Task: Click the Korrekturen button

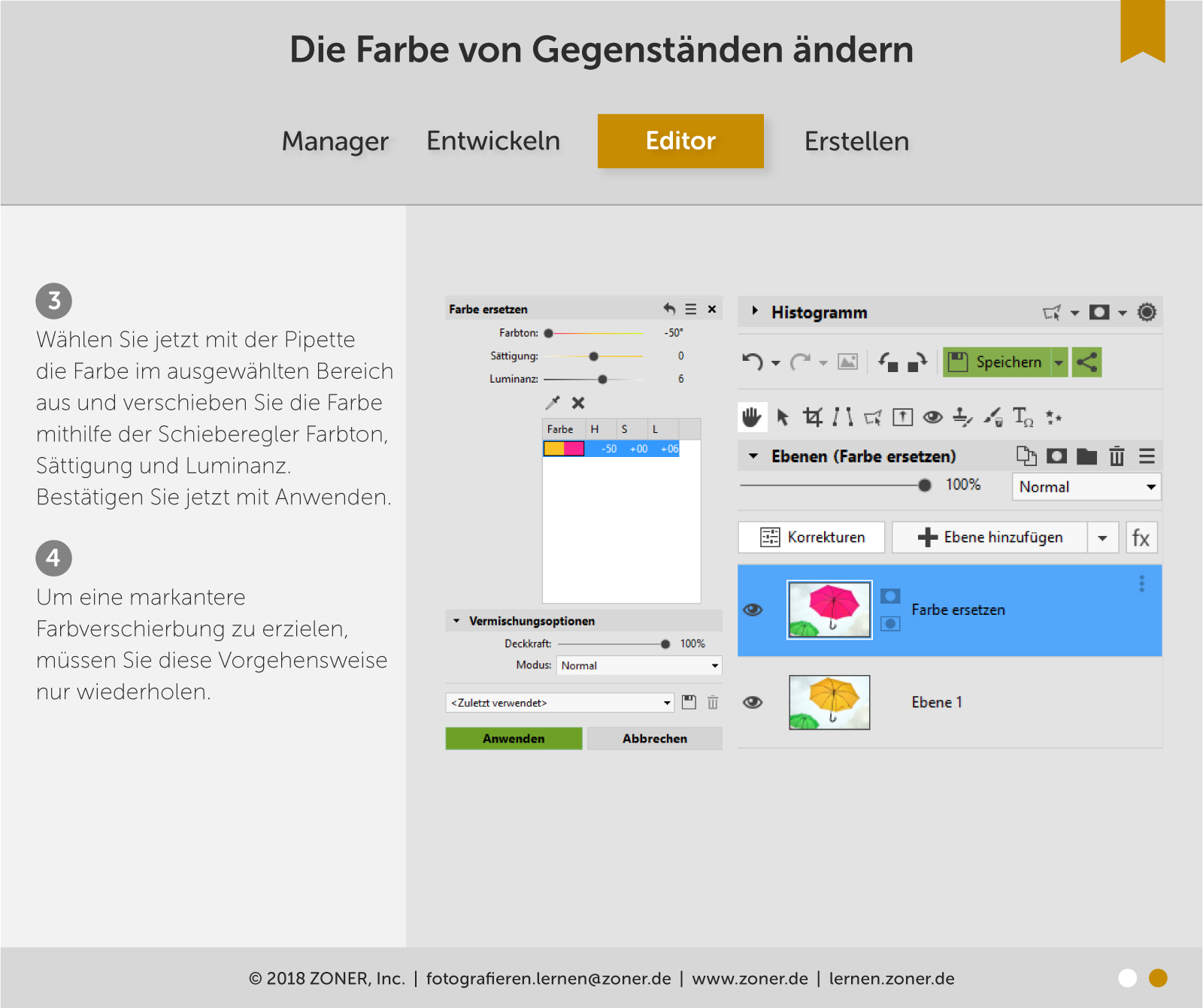Action: pyautogui.click(x=811, y=537)
